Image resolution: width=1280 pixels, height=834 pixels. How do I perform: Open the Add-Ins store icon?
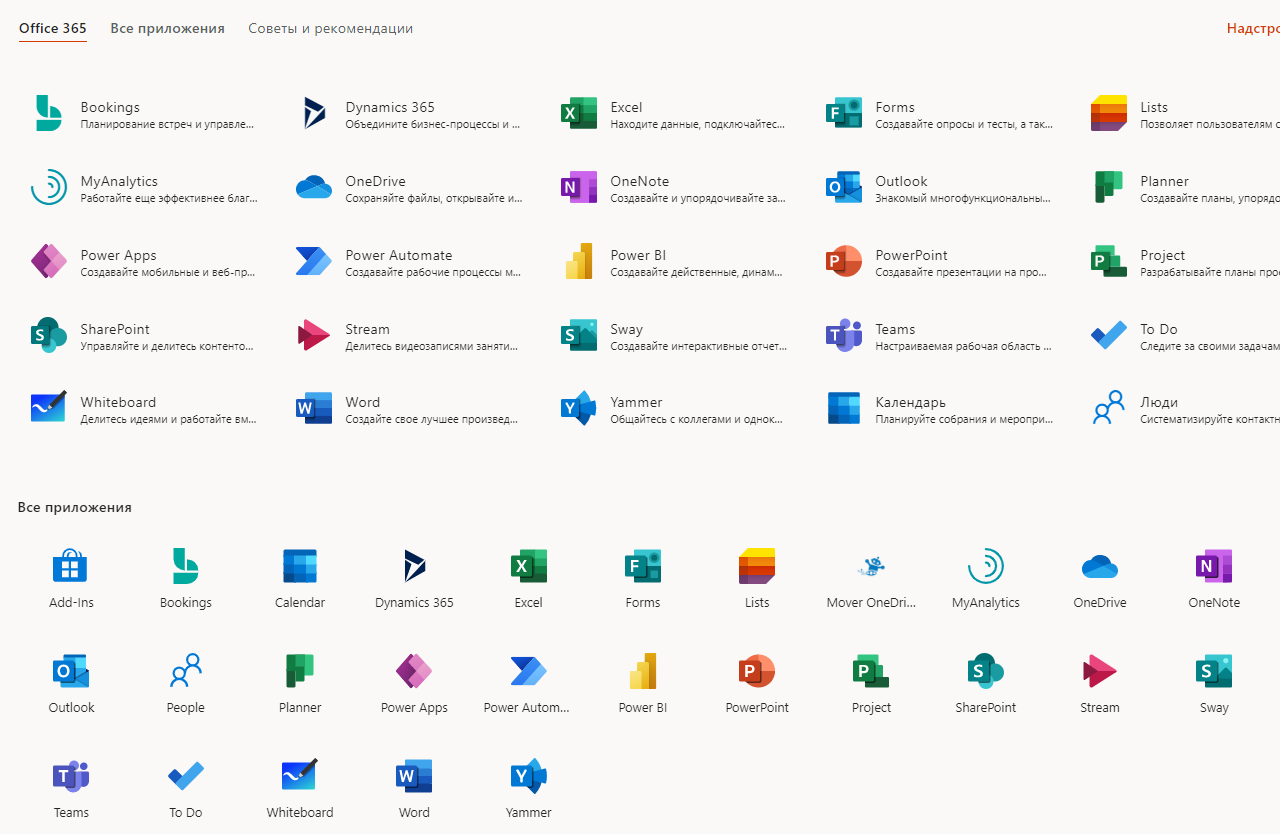(x=71, y=567)
